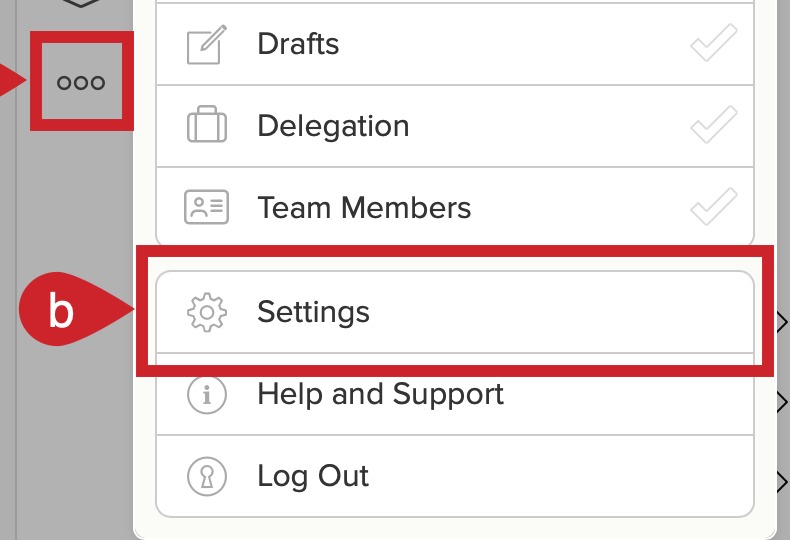Open the three-dot more menu

click(81, 82)
